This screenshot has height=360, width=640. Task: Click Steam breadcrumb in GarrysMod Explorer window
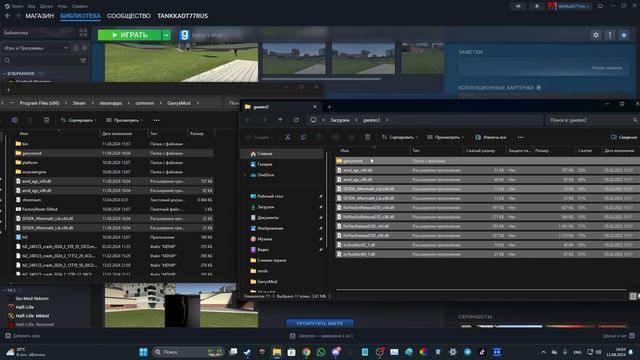[79, 103]
